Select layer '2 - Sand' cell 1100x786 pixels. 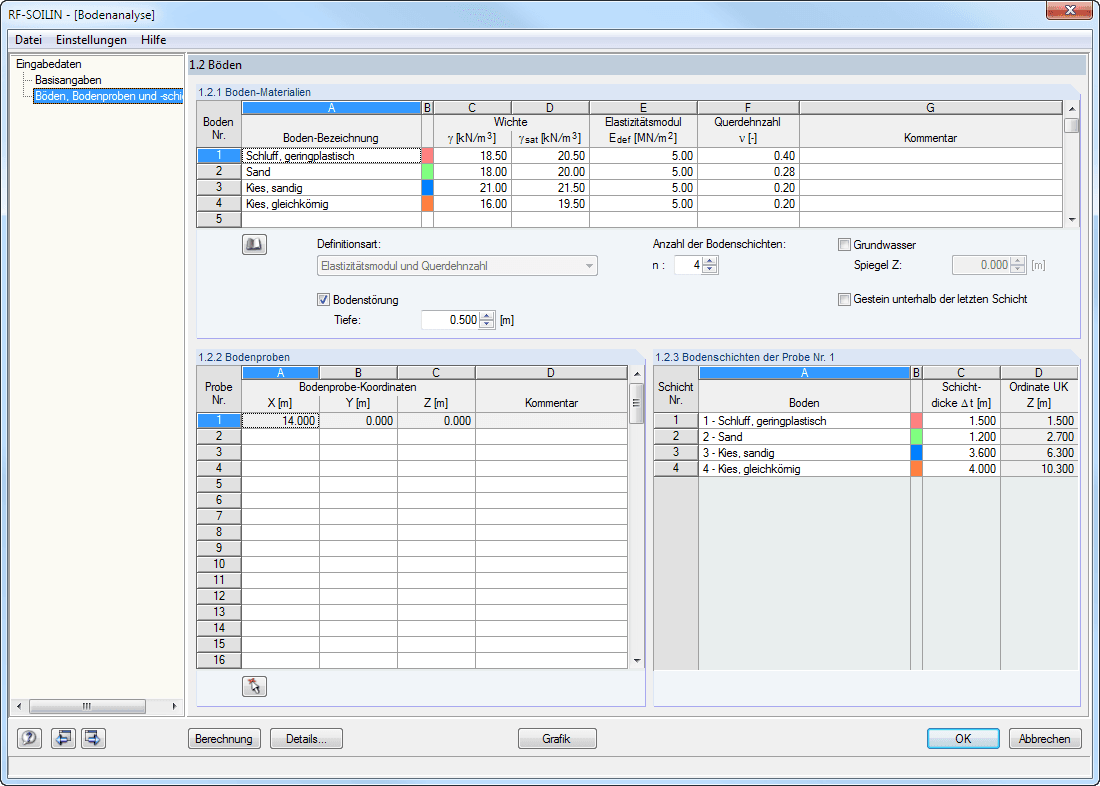[804, 437]
